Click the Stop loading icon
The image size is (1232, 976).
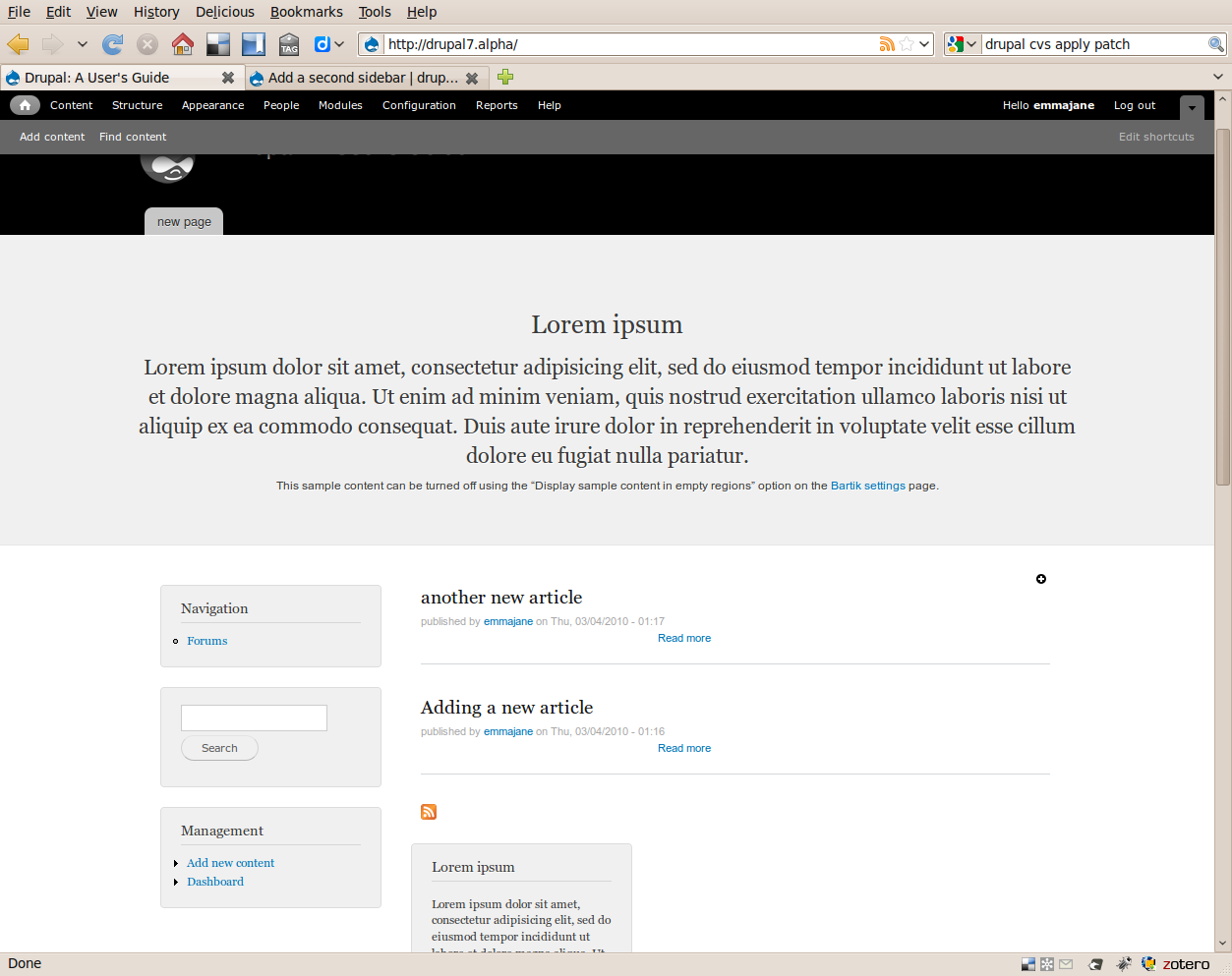tap(147, 43)
